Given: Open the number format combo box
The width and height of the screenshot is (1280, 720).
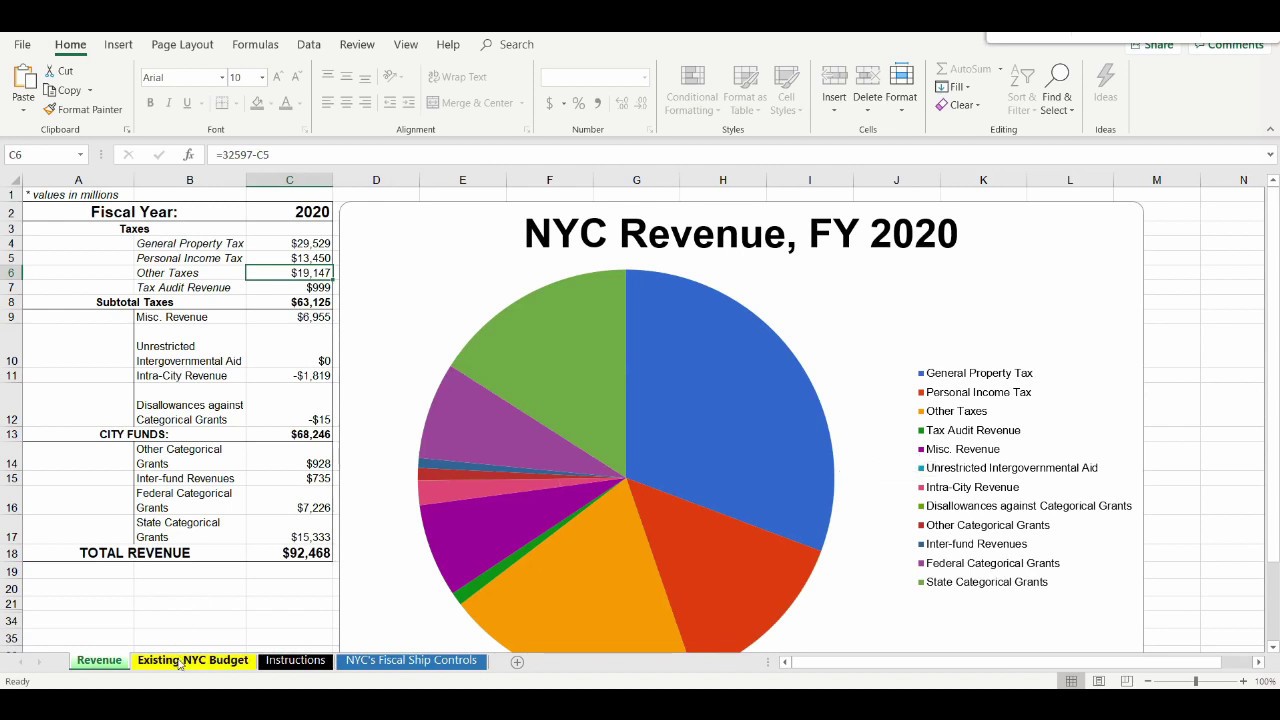Looking at the screenshot, I should coord(595,77).
